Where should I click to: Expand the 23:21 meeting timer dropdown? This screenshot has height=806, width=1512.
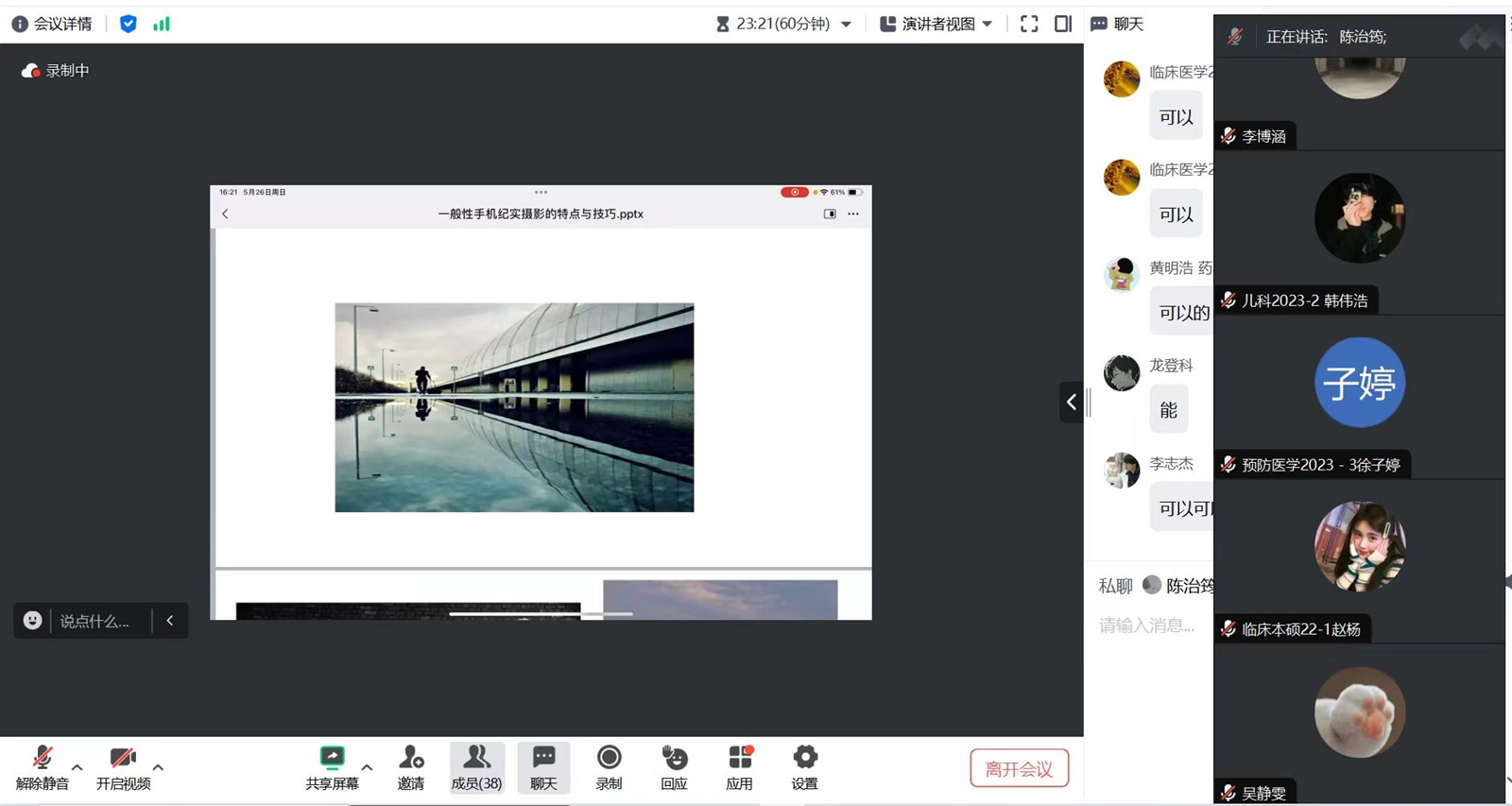tap(846, 25)
